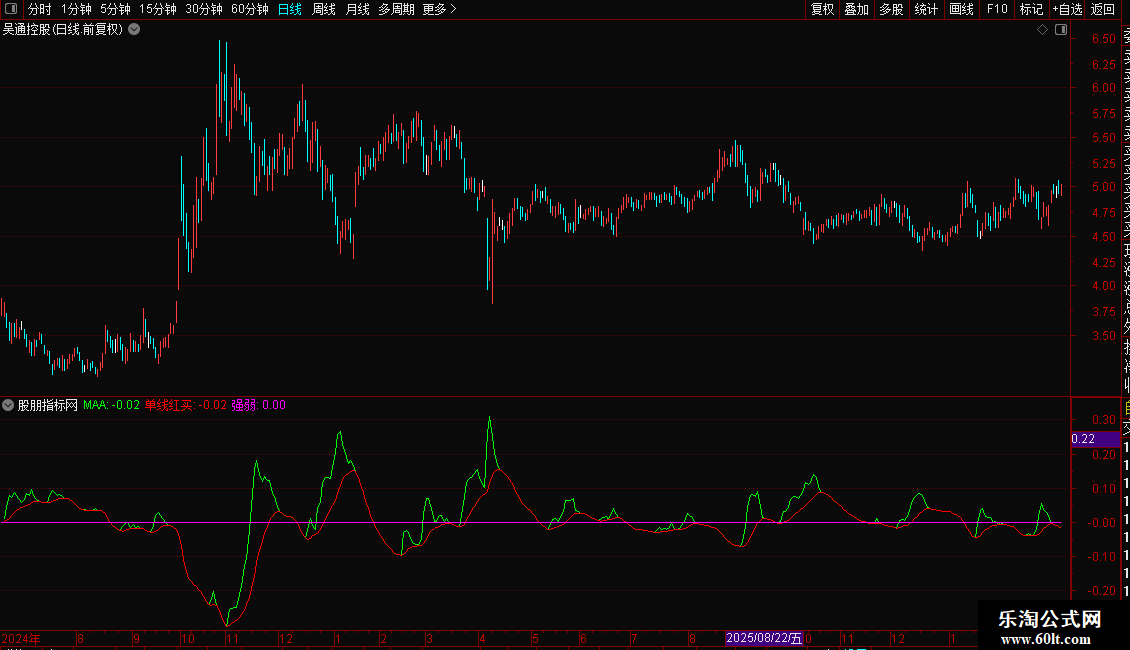Select the 60分钟 period tab

249,9
